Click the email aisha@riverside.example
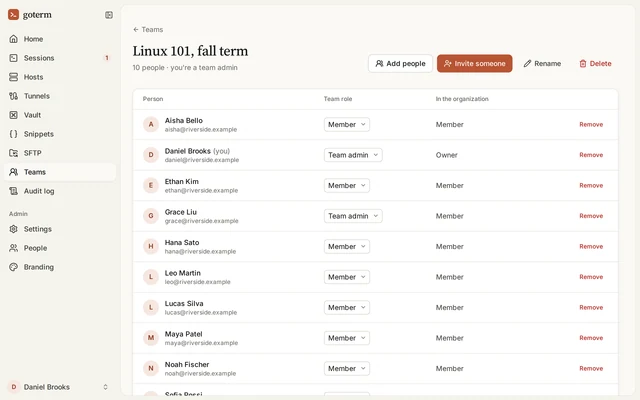Screen dimensions: 640x400 [201, 129]
